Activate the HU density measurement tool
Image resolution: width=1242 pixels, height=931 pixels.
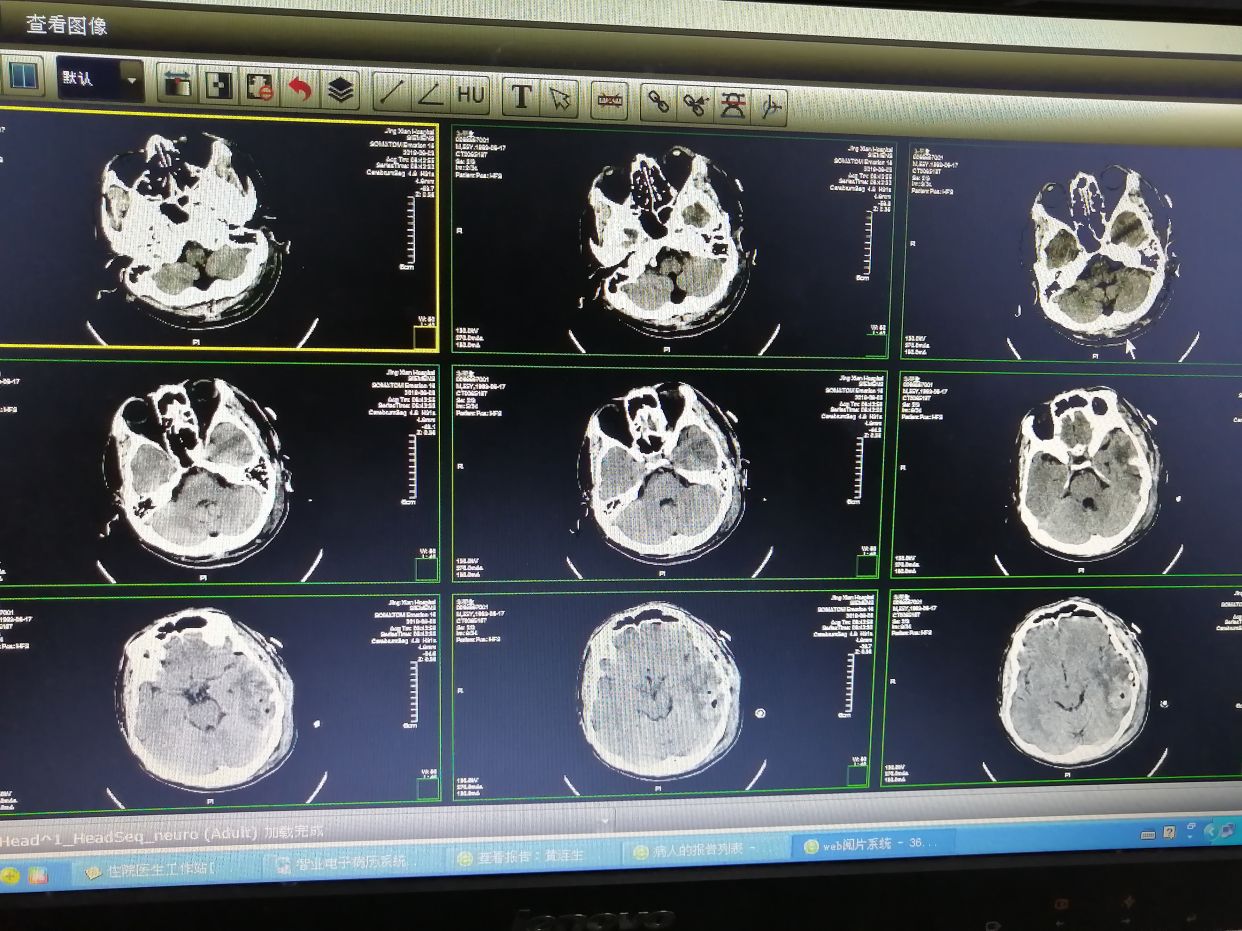469,94
